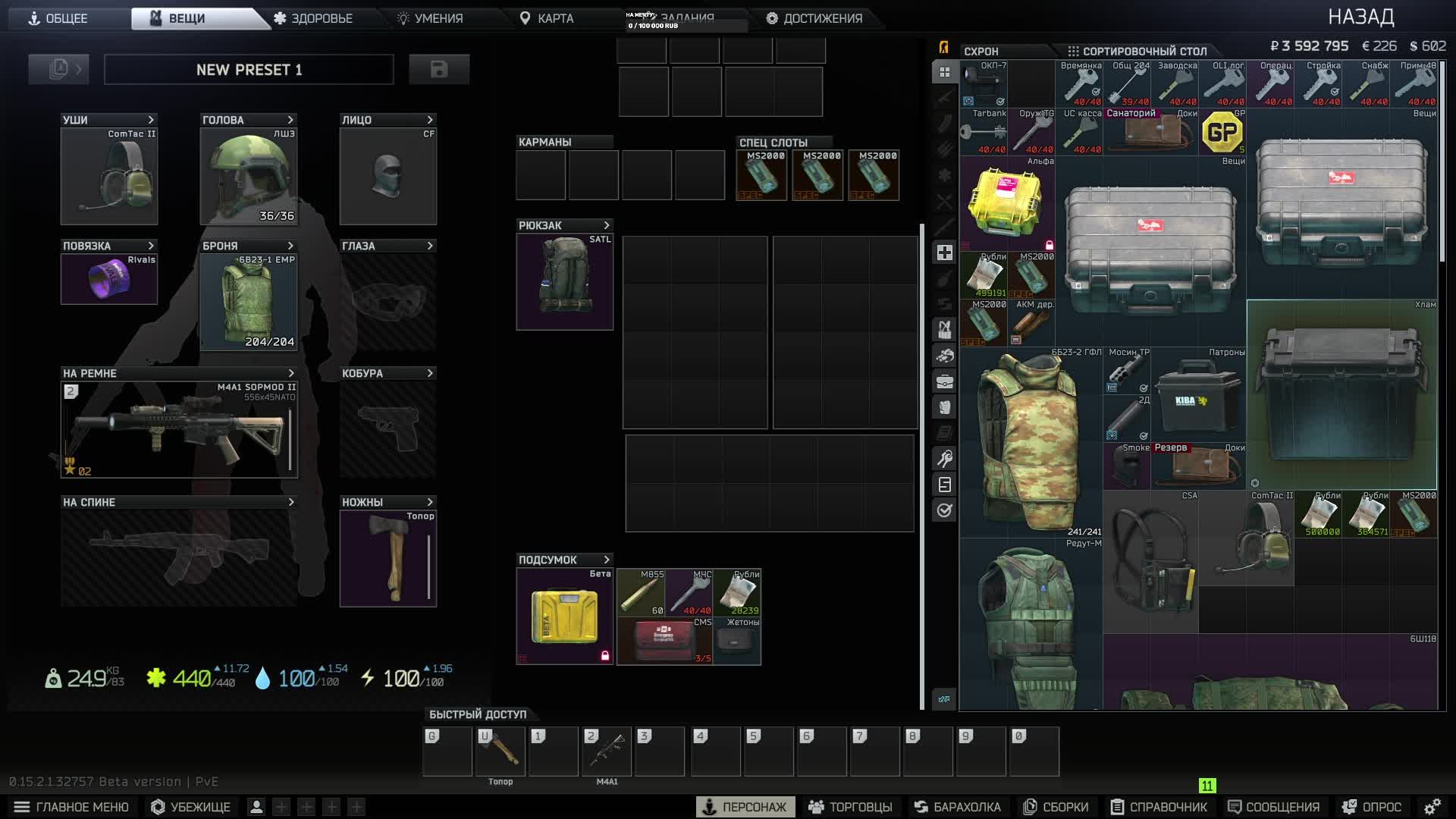Expand the НА РЕМНЕ slot arrow
The width and height of the screenshot is (1456, 819).
coord(290,373)
